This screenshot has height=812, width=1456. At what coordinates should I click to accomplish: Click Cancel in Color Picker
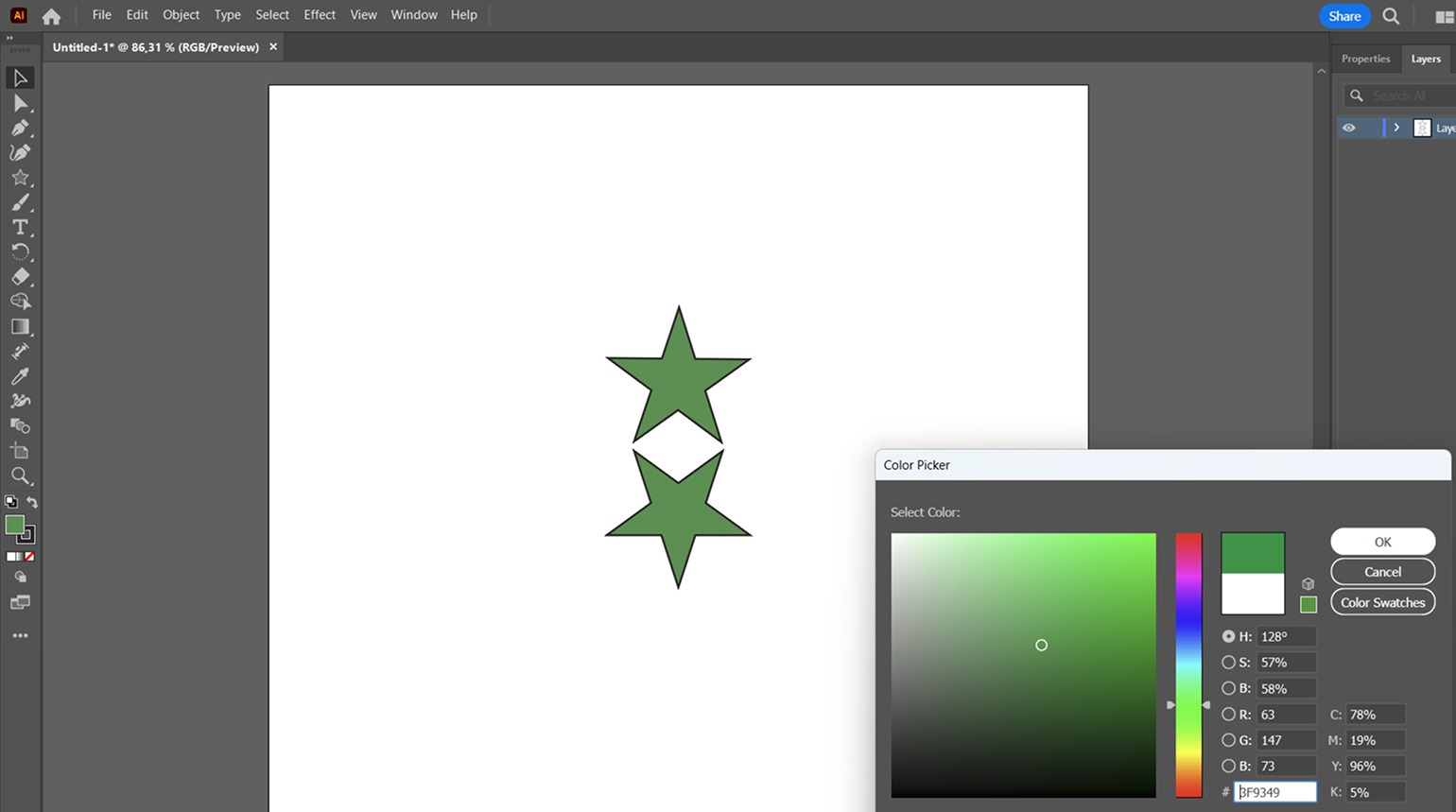tap(1382, 572)
